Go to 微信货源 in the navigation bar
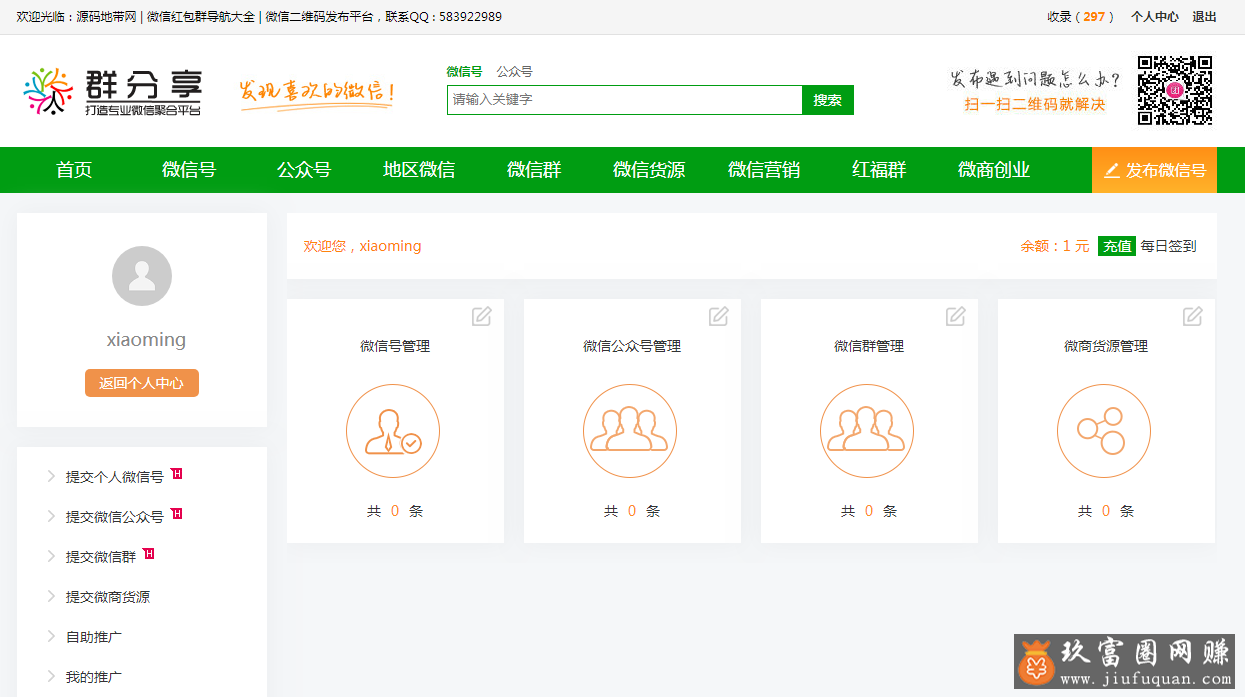 coord(649,170)
